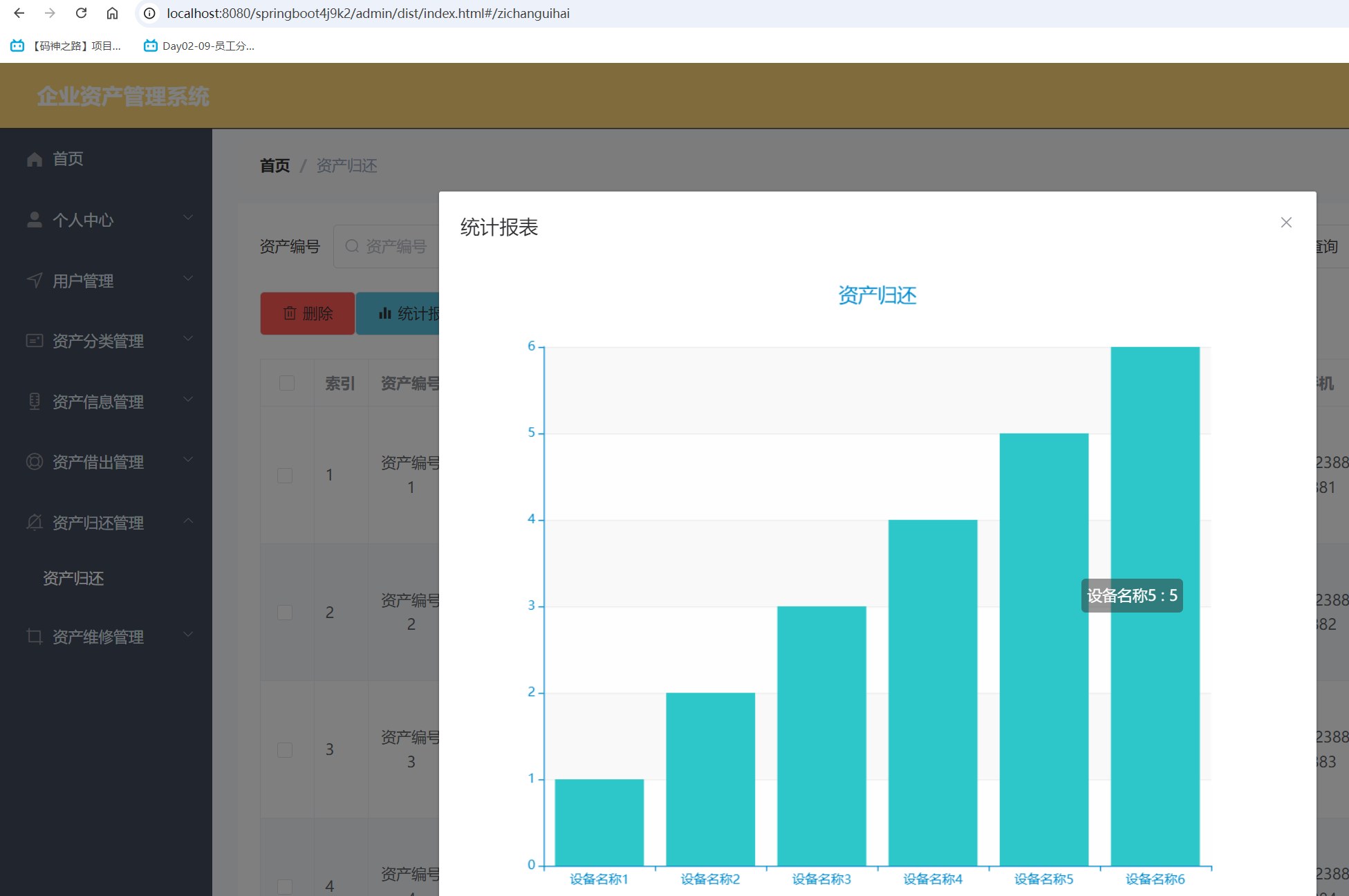The image size is (1349, 896).
Task: Click the 设备名称2 bar in chart
Action: [x=711, y=779]
